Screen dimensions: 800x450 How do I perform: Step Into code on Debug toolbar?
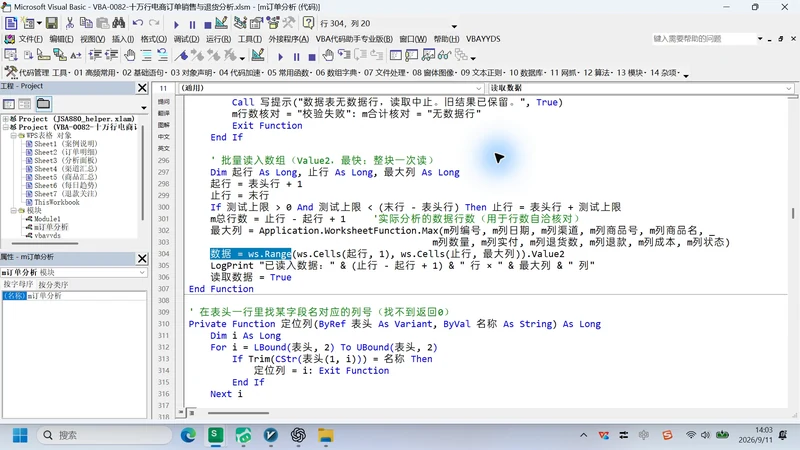pos(344,55)
